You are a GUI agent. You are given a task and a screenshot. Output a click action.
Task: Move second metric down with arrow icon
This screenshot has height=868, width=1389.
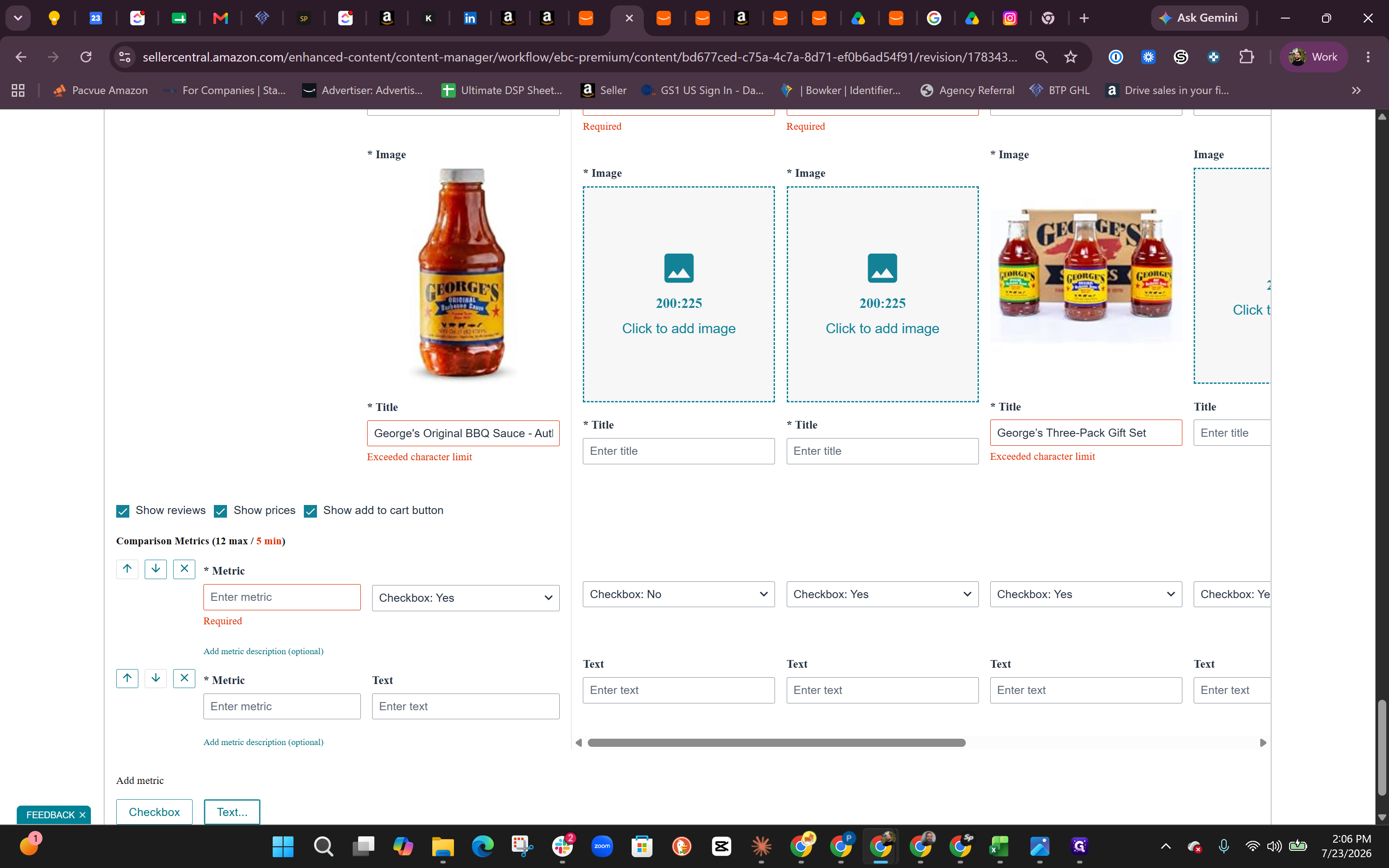pos(156,678)
